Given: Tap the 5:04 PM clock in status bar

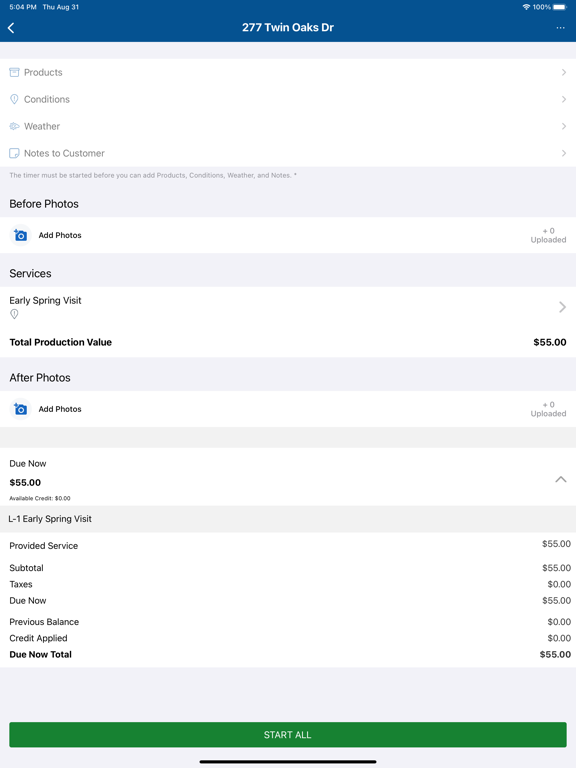Looking at the screenshot, I should click(x=23, y=7).
